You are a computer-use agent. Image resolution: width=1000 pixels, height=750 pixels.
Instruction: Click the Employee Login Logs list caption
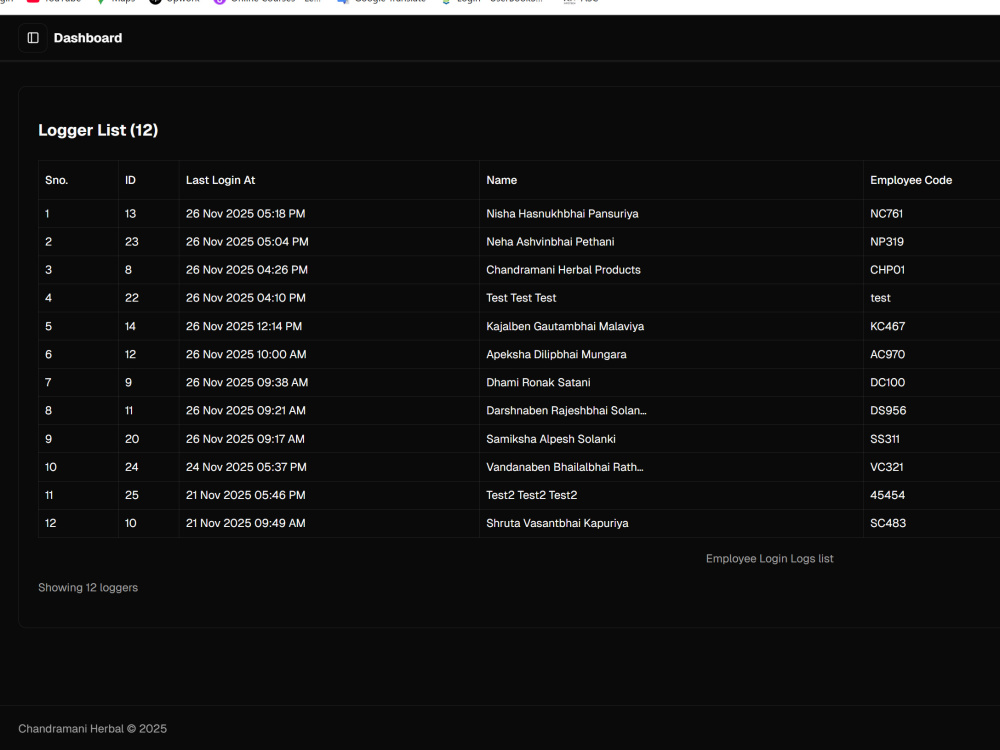tap(769, 559)
